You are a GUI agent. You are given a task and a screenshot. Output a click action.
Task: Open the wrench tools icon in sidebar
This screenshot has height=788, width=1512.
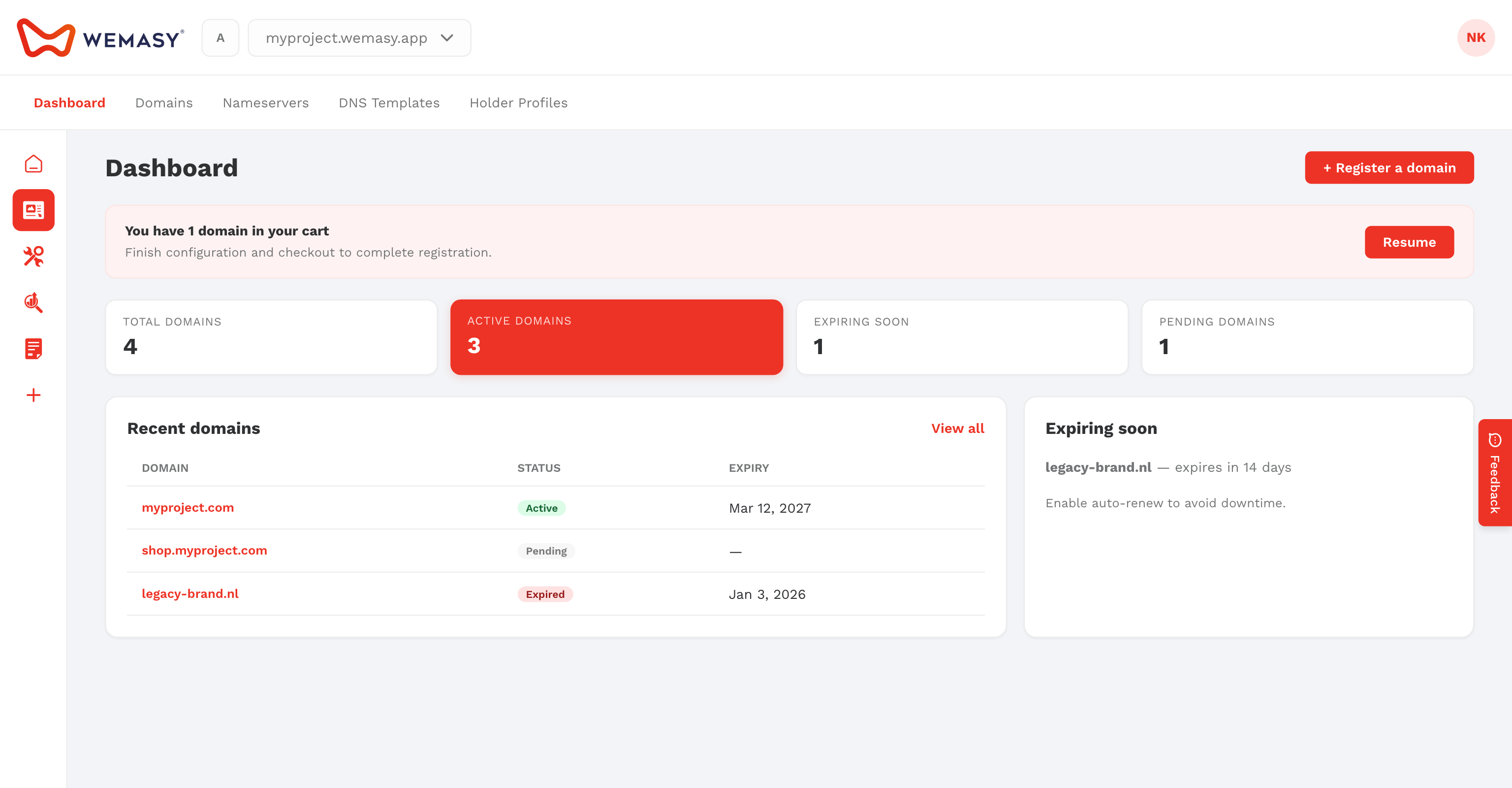[x=33, y=256]
